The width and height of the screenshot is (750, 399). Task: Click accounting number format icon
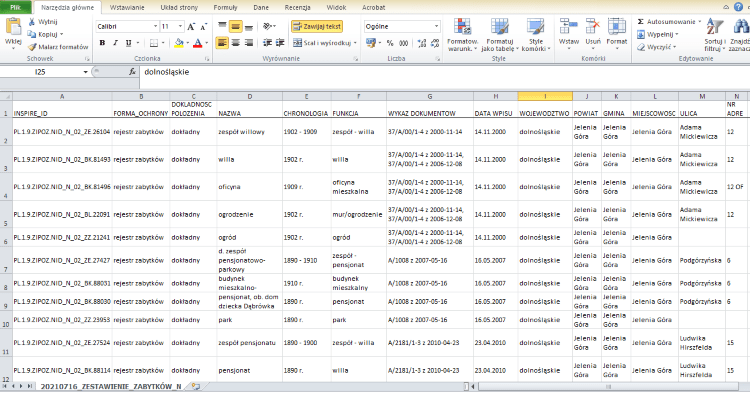(371, 43)
